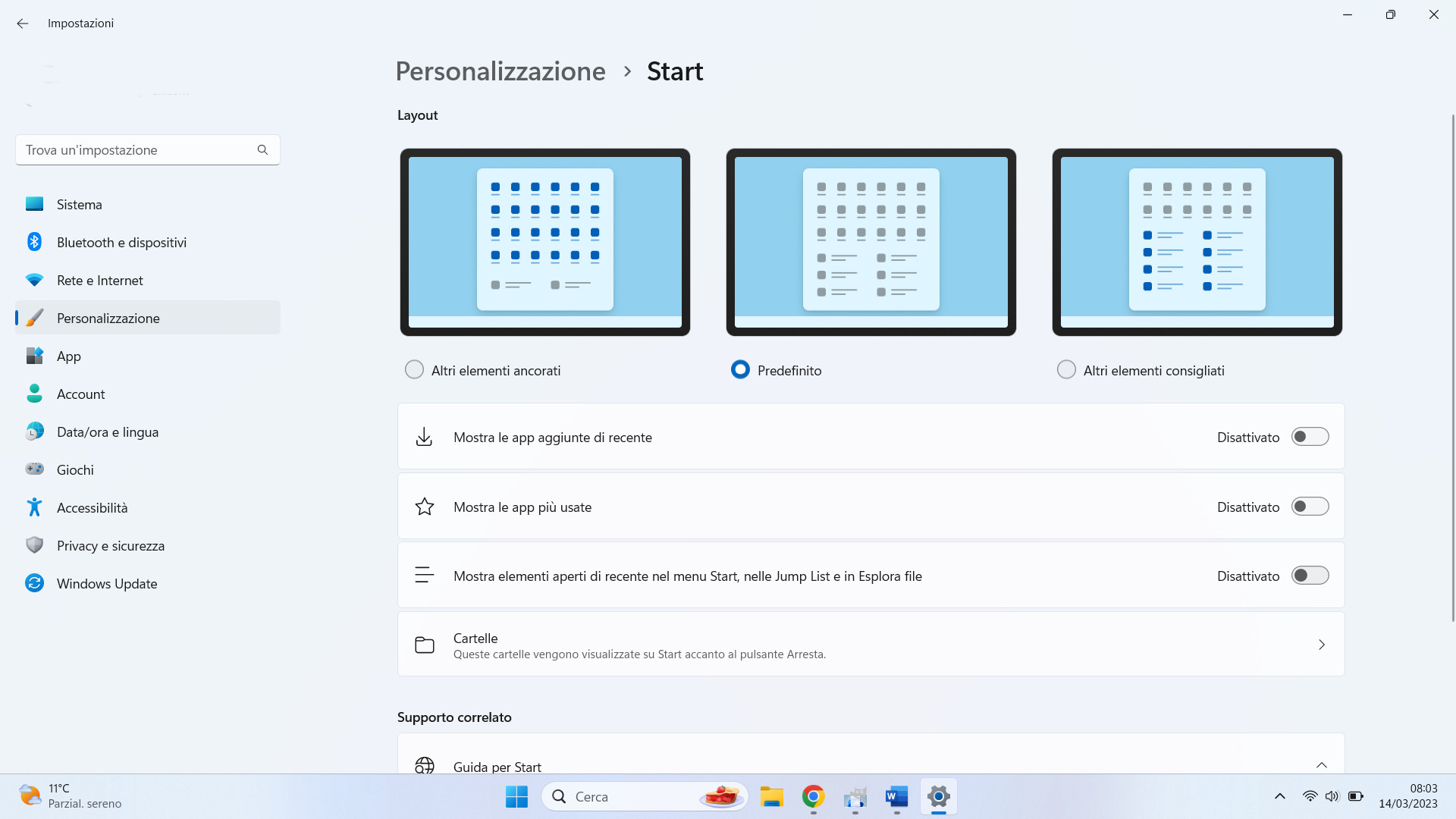Image resolution: width=1456 pixels, height=819 pixels.
Task: Enable Mostra le app aggiunte di recente toggle
Action: (1310, 437)
